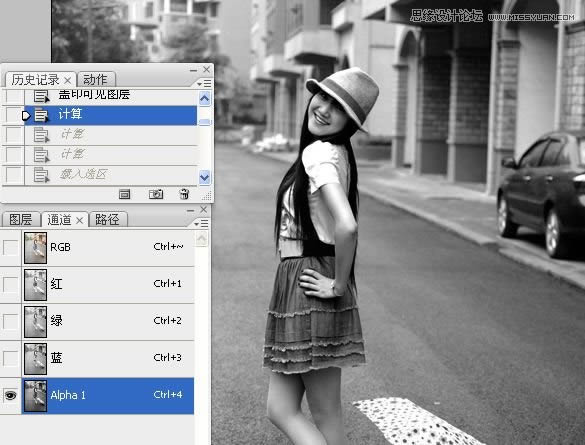This screenshot has width=585, height=445.
Task: Click the history panel trash icon
Action: [184, 194]
